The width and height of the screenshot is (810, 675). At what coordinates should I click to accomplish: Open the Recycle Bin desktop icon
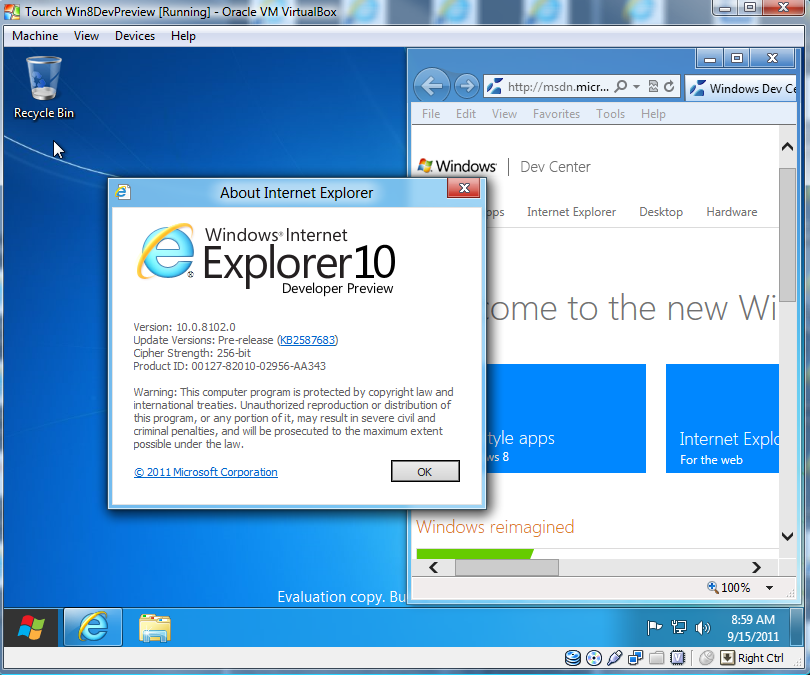click(x=44, y=87)
